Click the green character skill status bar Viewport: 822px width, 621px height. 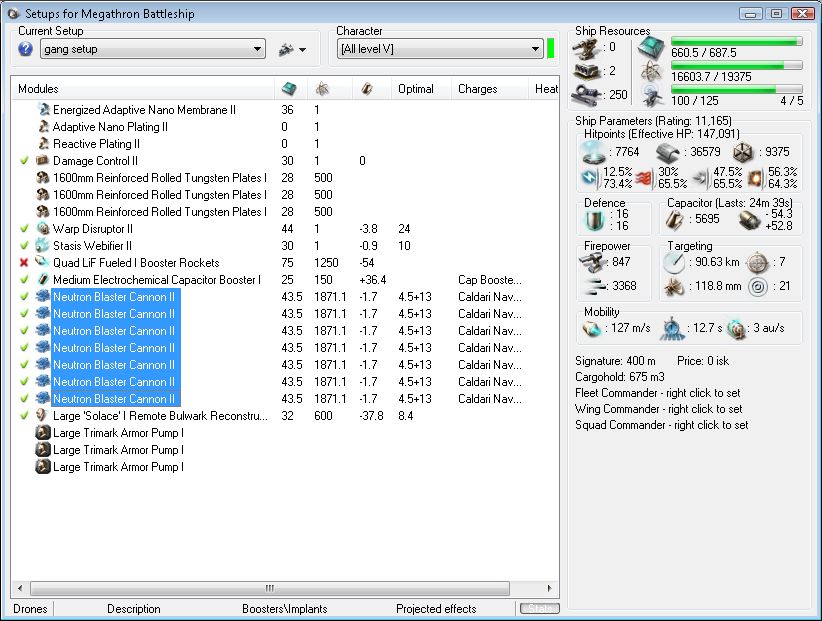550,49
